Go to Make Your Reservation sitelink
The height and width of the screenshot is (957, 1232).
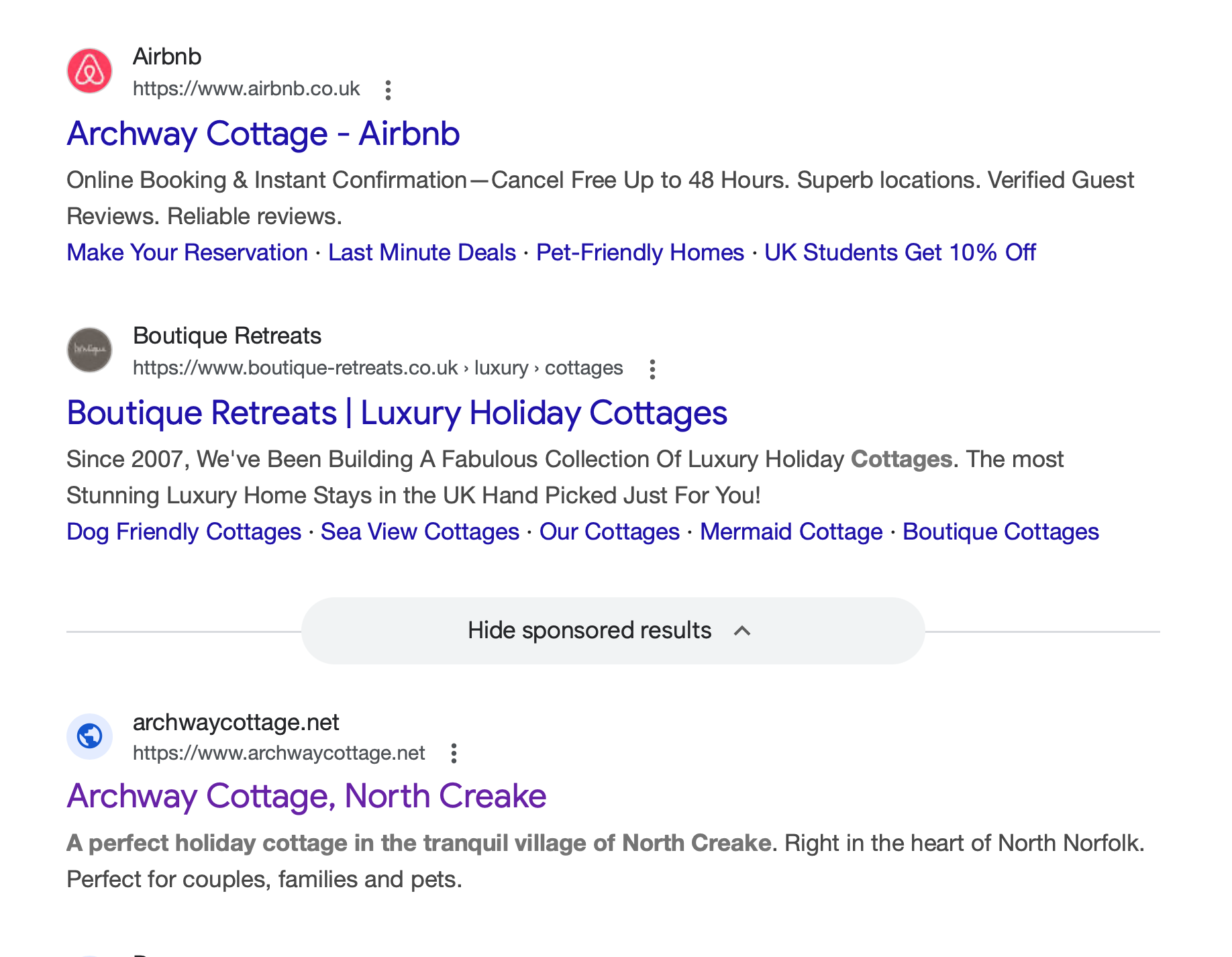click(187, 252)
